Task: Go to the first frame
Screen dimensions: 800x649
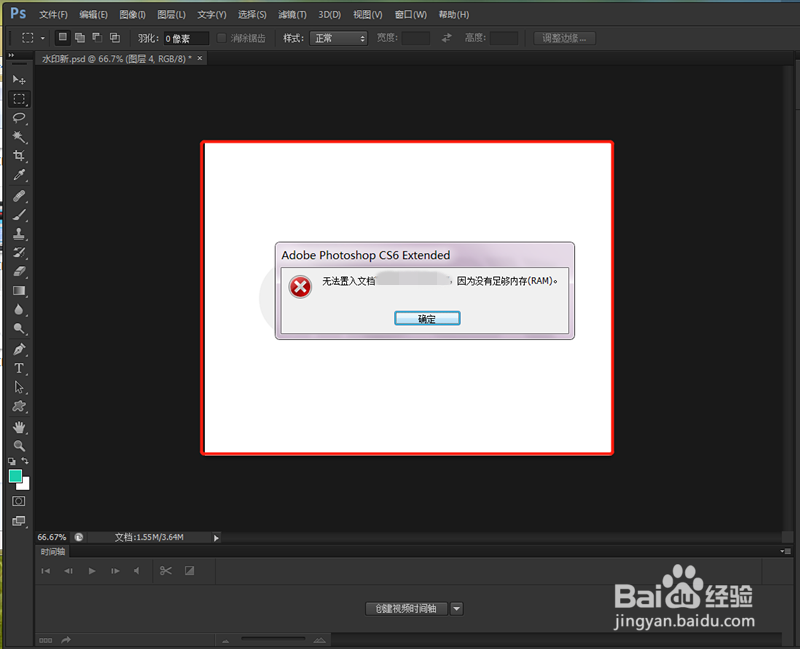Action: pos(45,571)
